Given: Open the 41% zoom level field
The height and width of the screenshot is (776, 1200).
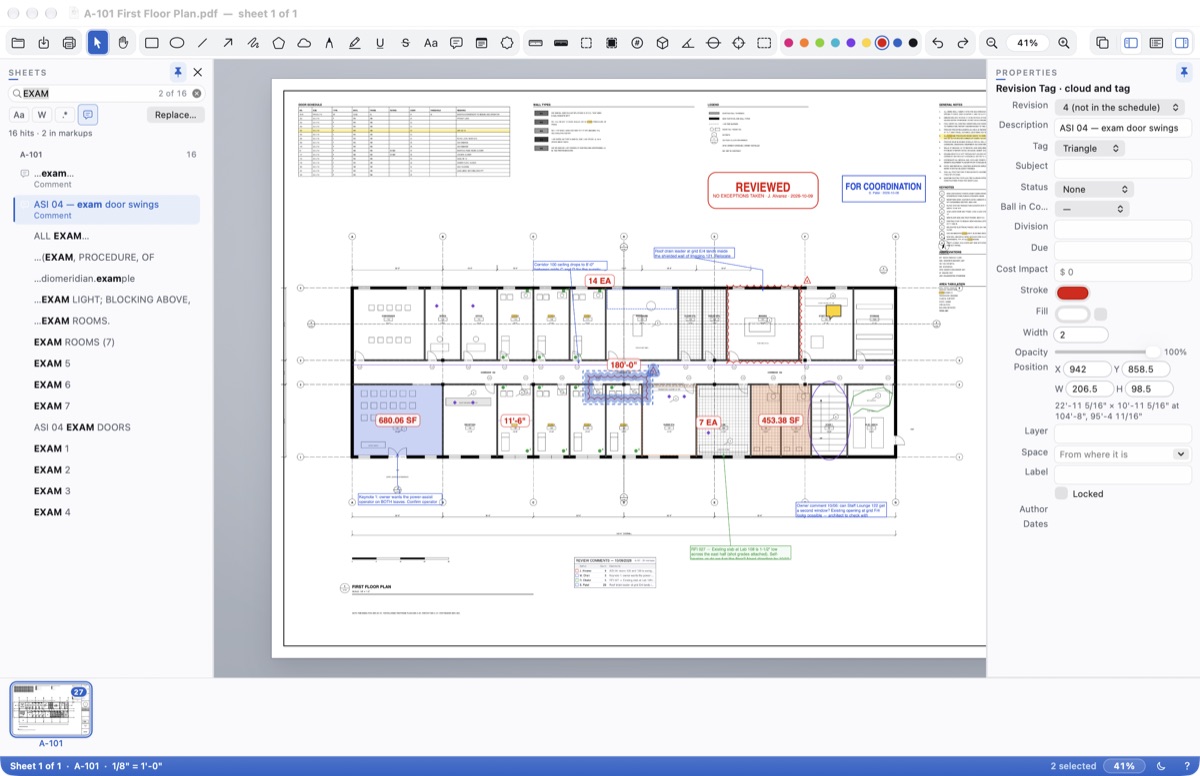Looking at the screenshot, I should coord(1028,43).
